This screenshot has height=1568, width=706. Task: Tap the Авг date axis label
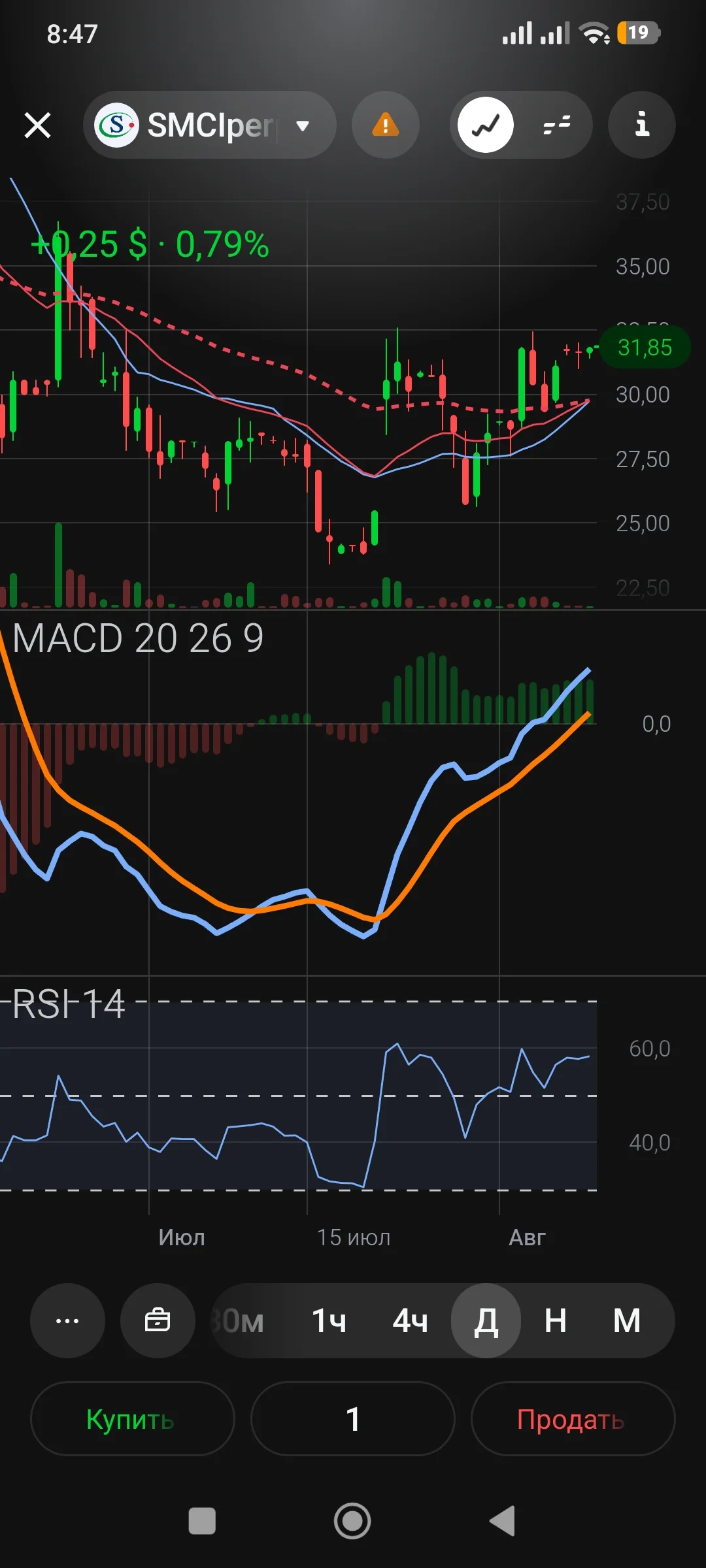(x=527, y=1237)
